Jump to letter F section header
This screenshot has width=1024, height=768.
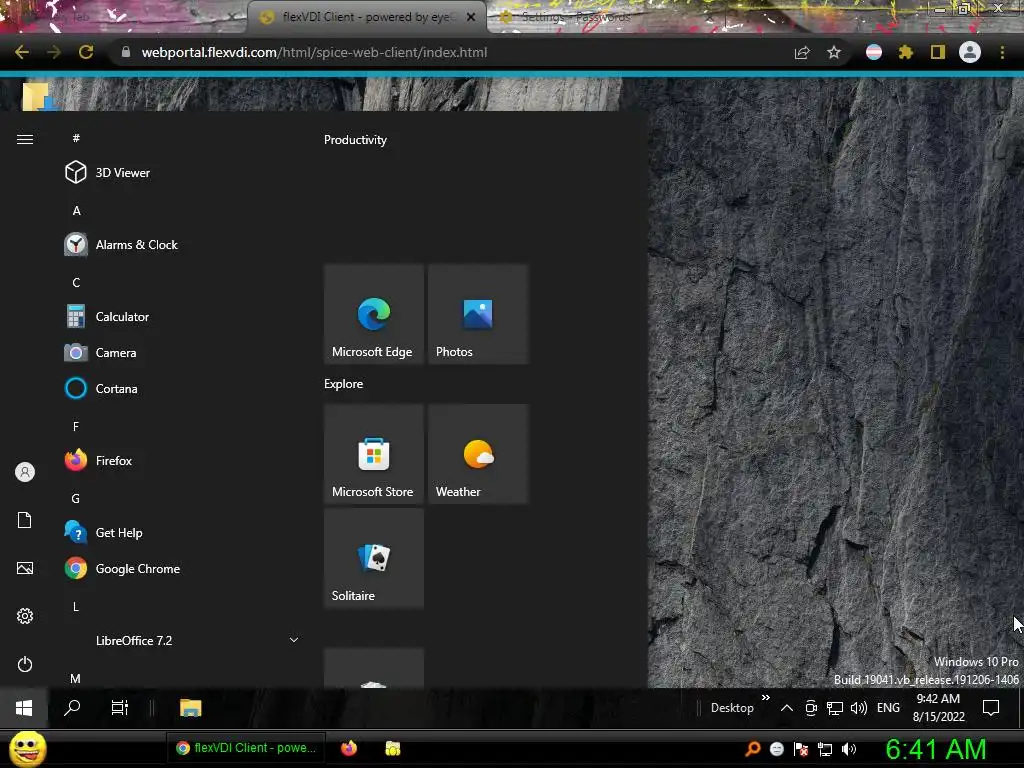[76, 426]
